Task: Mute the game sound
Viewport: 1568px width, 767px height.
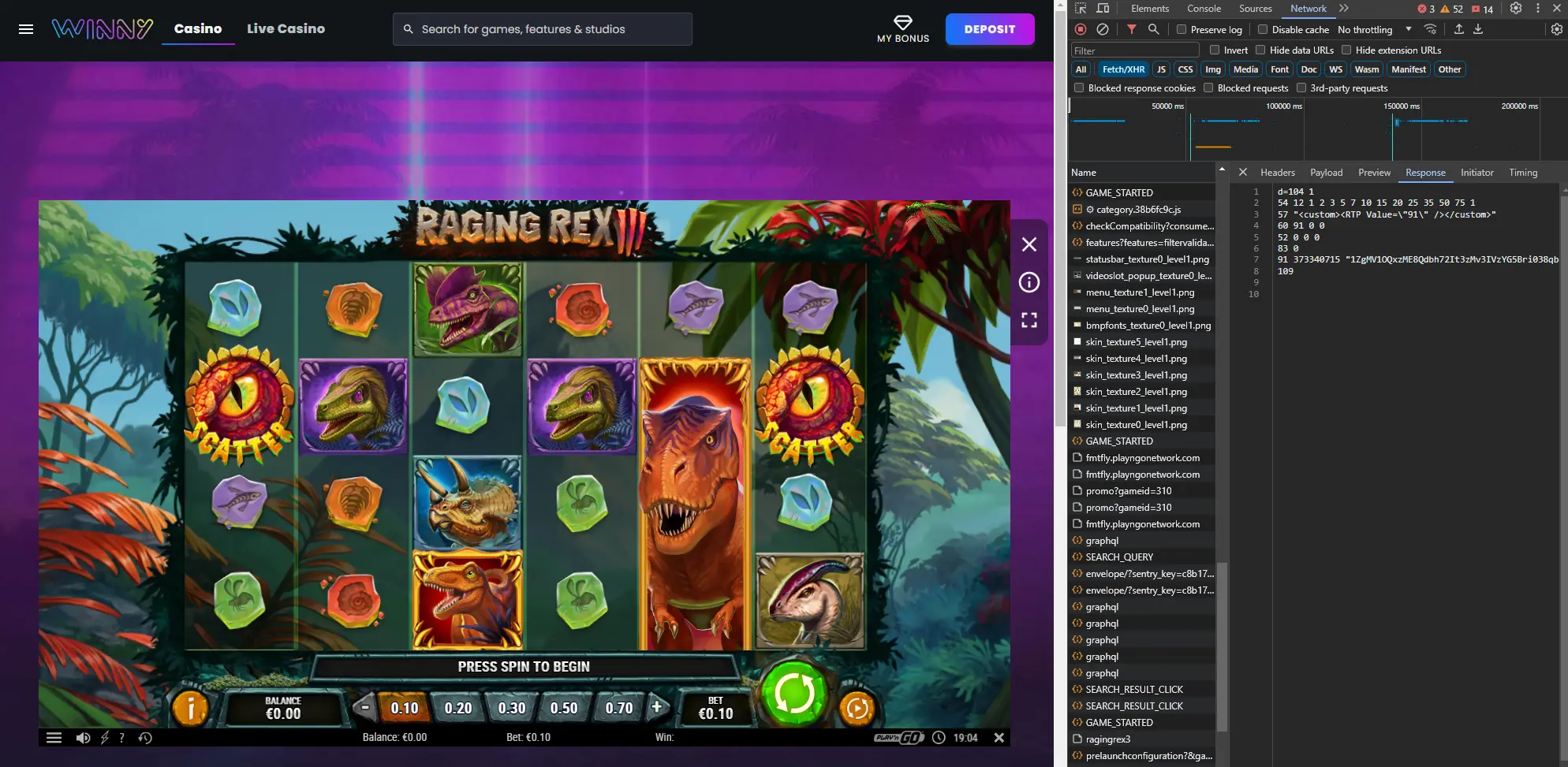Action: point(83,738)
